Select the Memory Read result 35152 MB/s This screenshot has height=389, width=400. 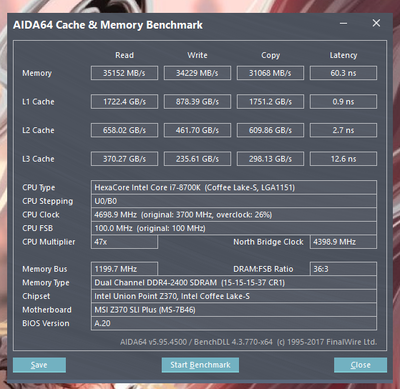pyautogui.click(x=124, y=73)
